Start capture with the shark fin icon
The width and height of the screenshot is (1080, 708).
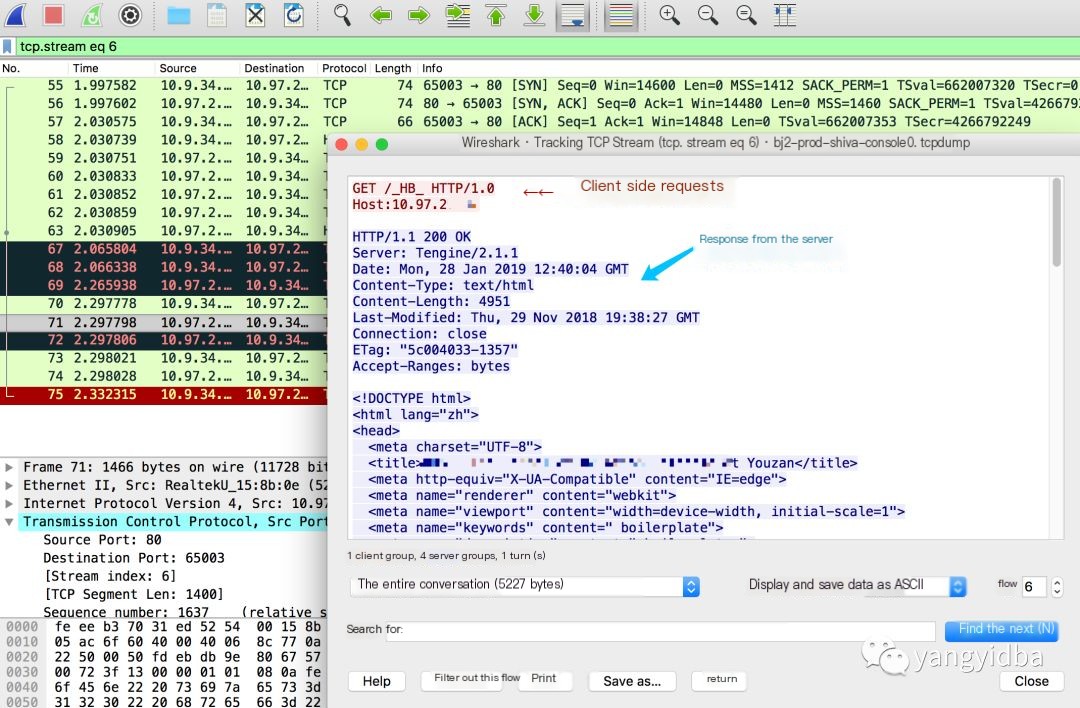click(16, 14)
